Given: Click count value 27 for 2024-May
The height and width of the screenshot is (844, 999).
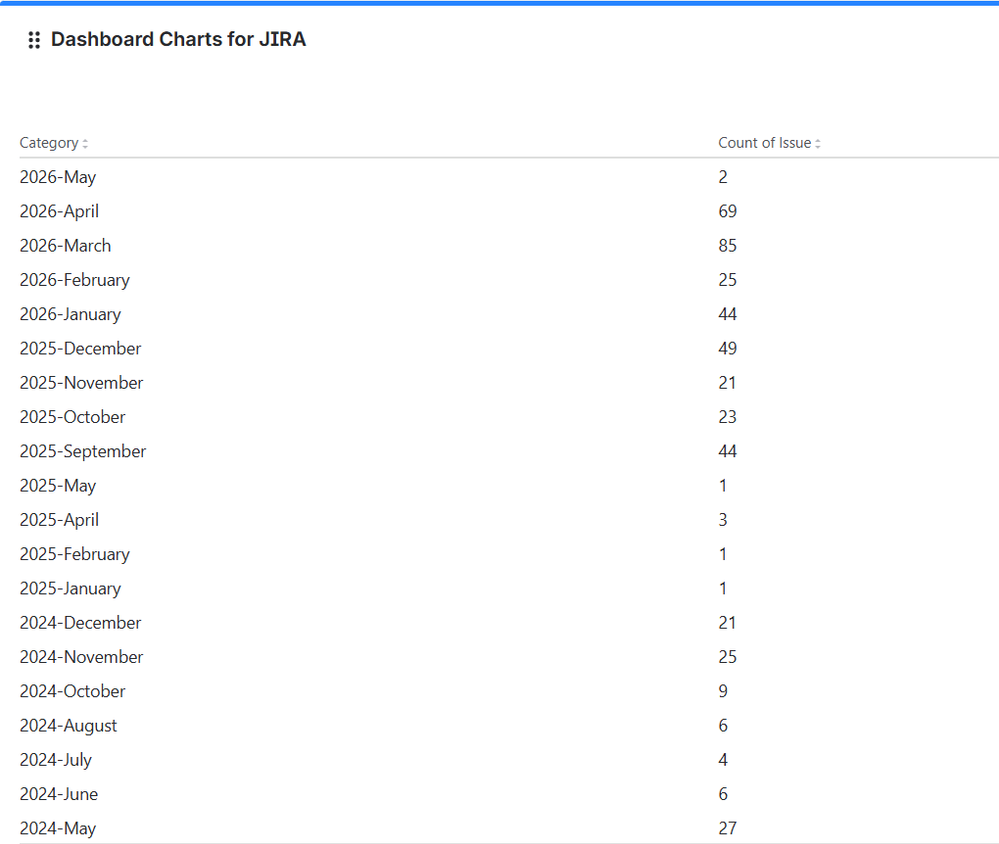Looking at the screenshot, I should [728, 829].
